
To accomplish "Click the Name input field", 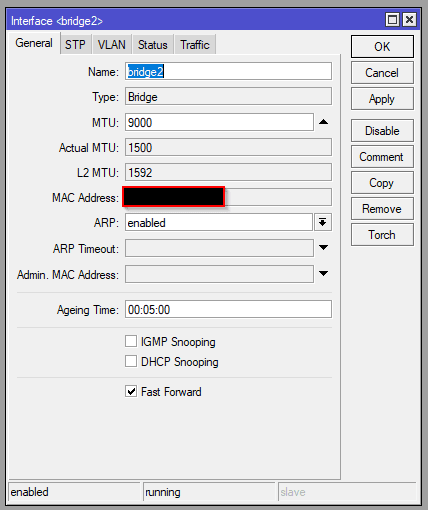I will pyautogui.click(x=228, y=71).
